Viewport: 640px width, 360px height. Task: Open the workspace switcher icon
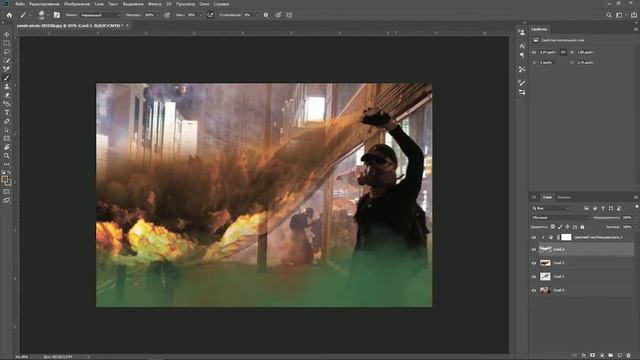(620, 15)
